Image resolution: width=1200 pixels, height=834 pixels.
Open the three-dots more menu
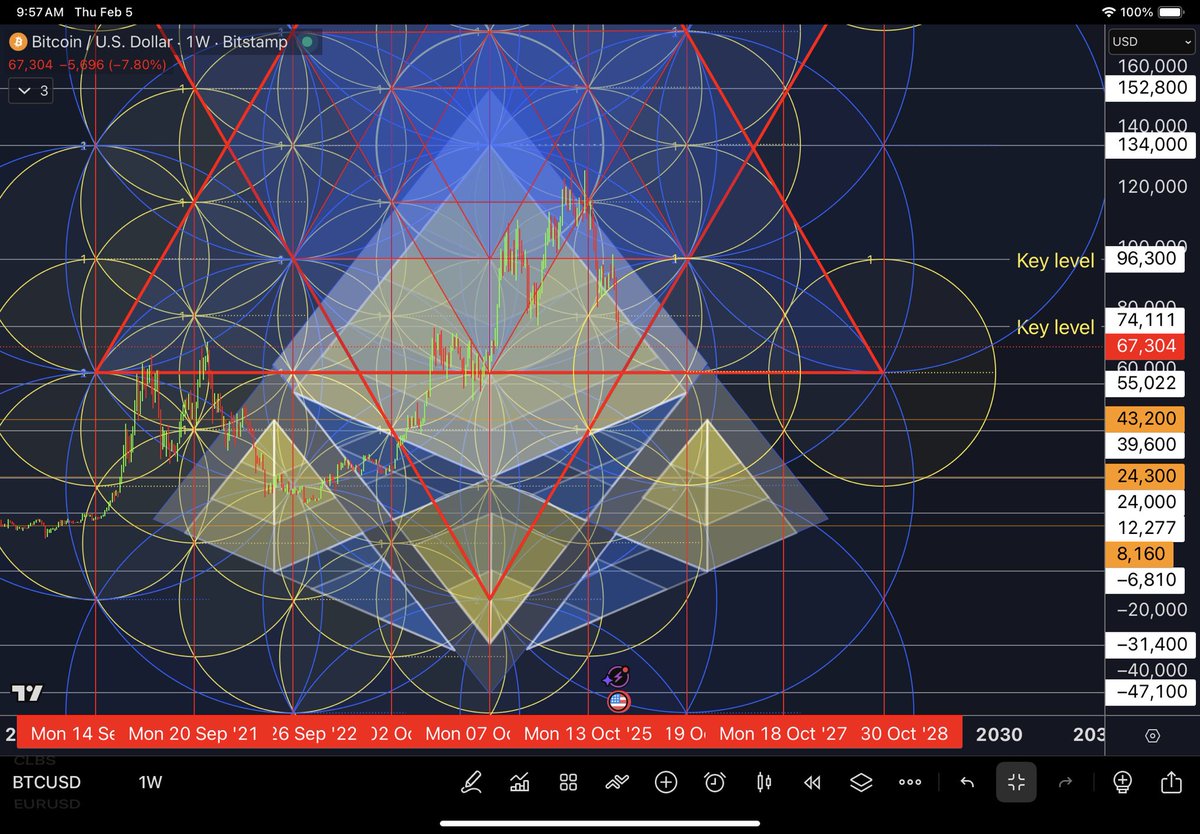(x=909, y=782)
